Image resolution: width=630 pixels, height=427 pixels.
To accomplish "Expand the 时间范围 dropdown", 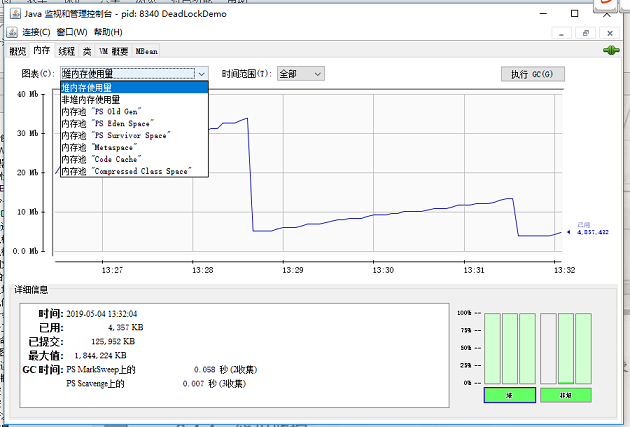I will [300, 74].
